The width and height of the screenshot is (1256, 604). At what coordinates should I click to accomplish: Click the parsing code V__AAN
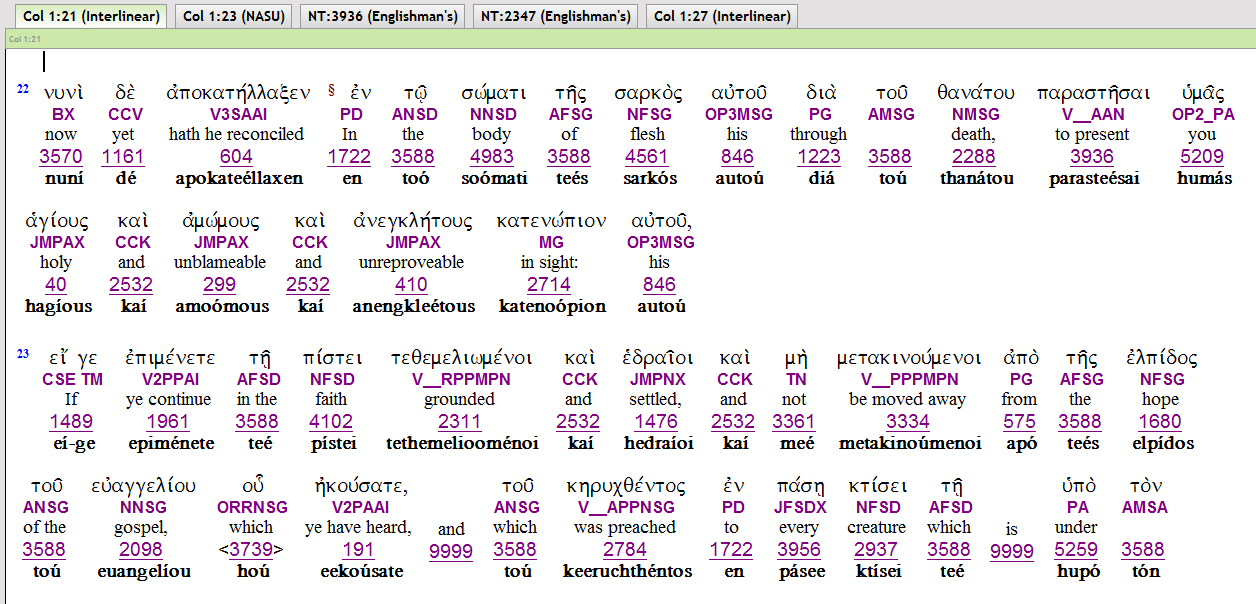pyautogui.click(x=1091, y=114)
